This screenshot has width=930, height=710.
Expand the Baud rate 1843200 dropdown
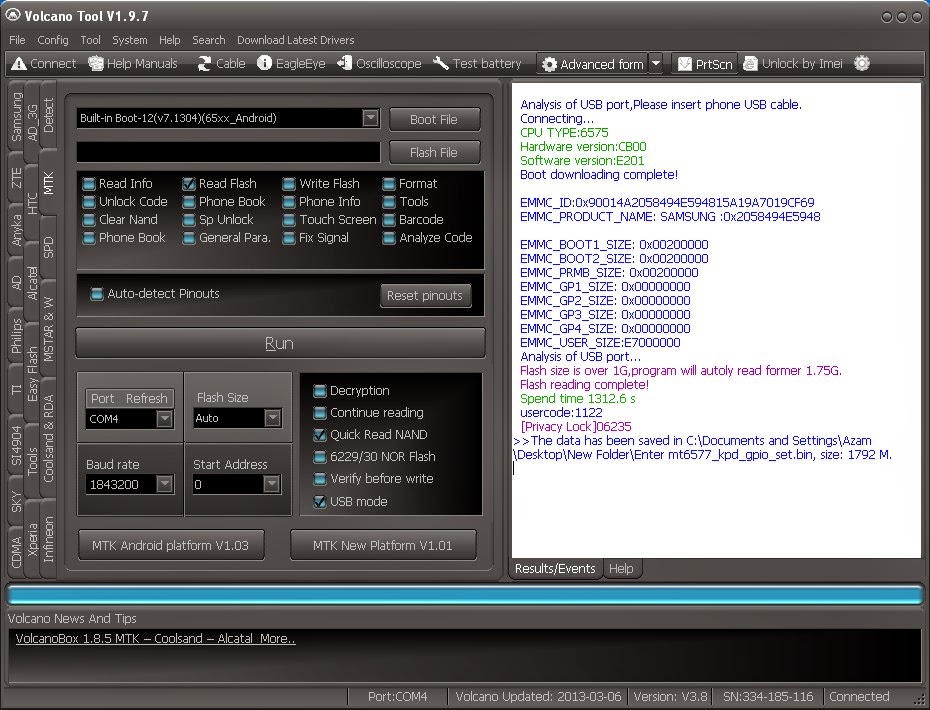(x=164, y=485)
